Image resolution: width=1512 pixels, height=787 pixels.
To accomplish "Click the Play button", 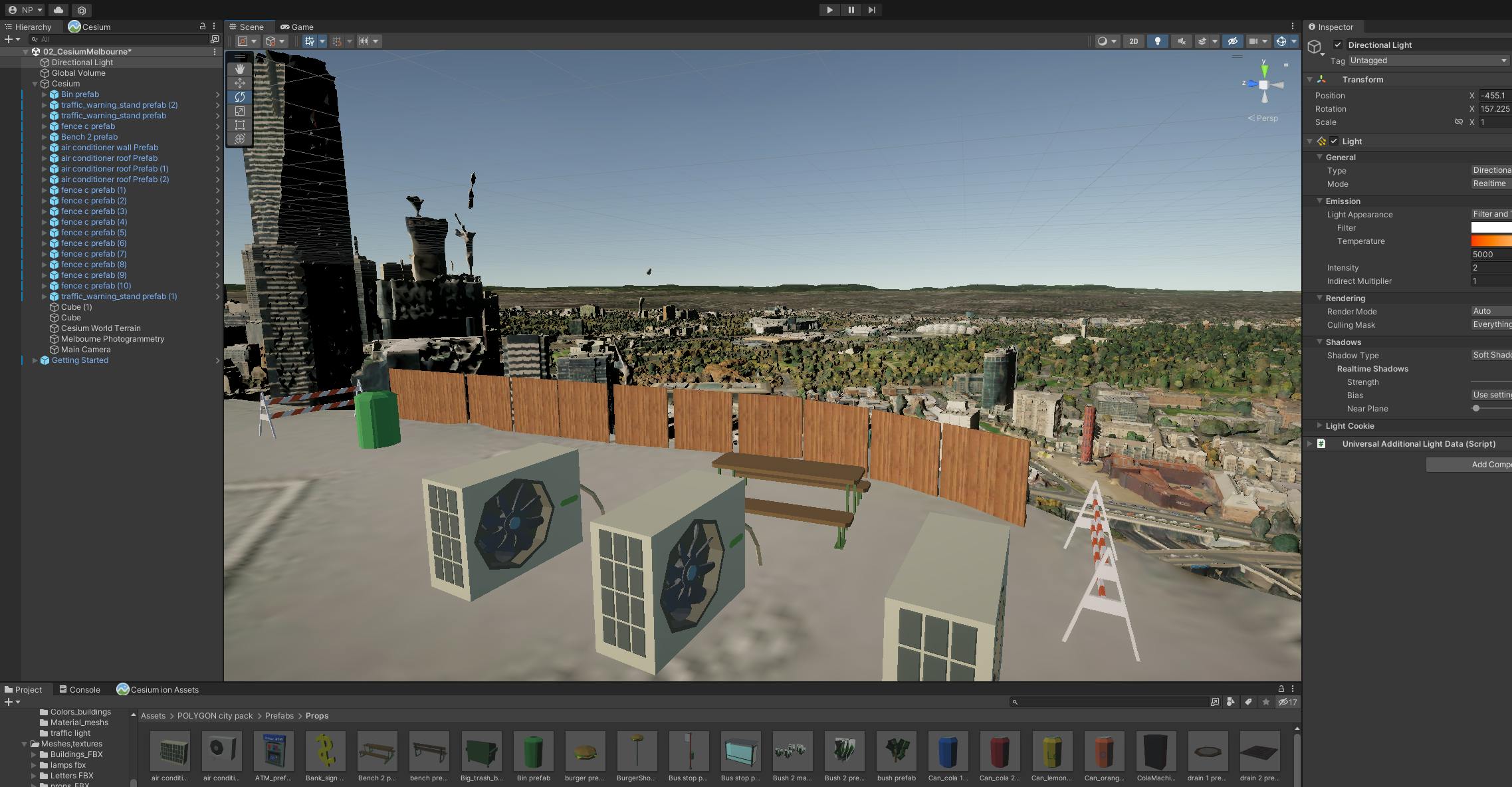I will point(829,10).
